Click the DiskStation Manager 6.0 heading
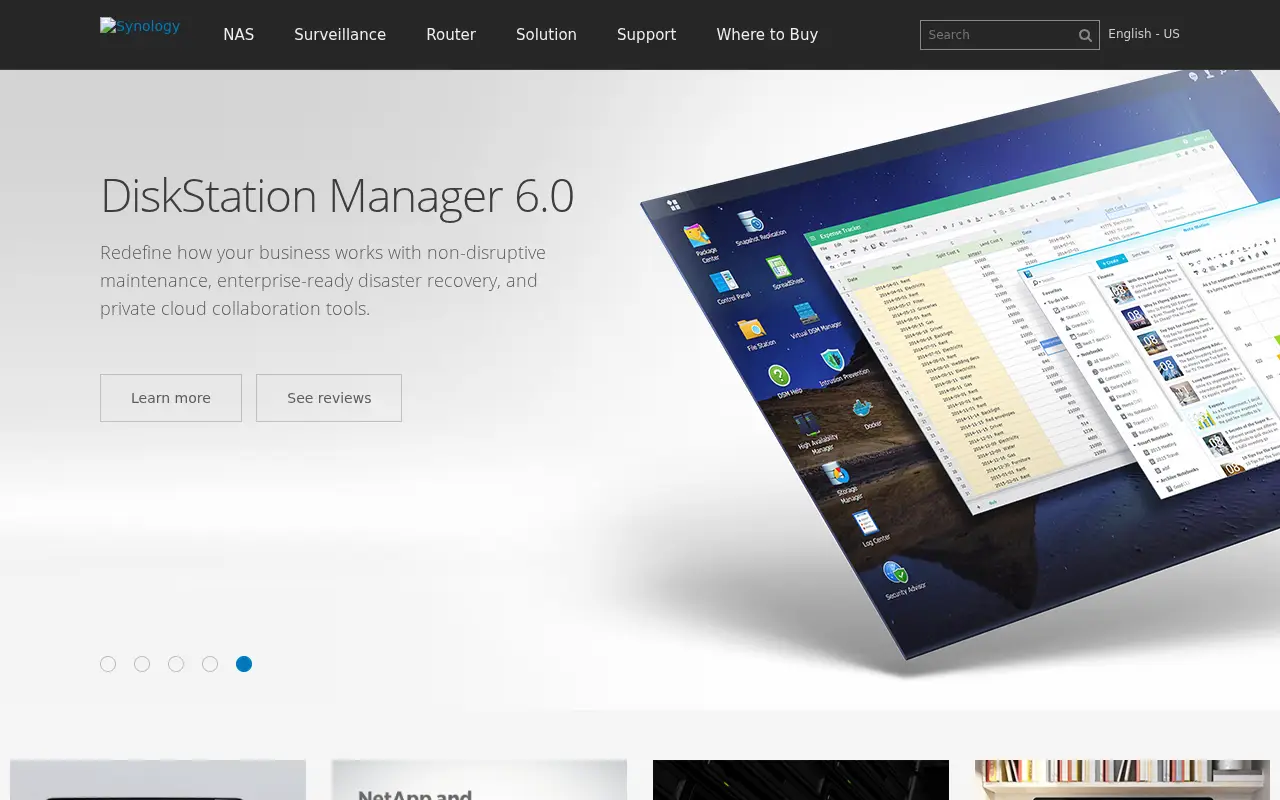The height and width of the screenshot is (800, 1280). pyautogui.click(x=337, y=195)
